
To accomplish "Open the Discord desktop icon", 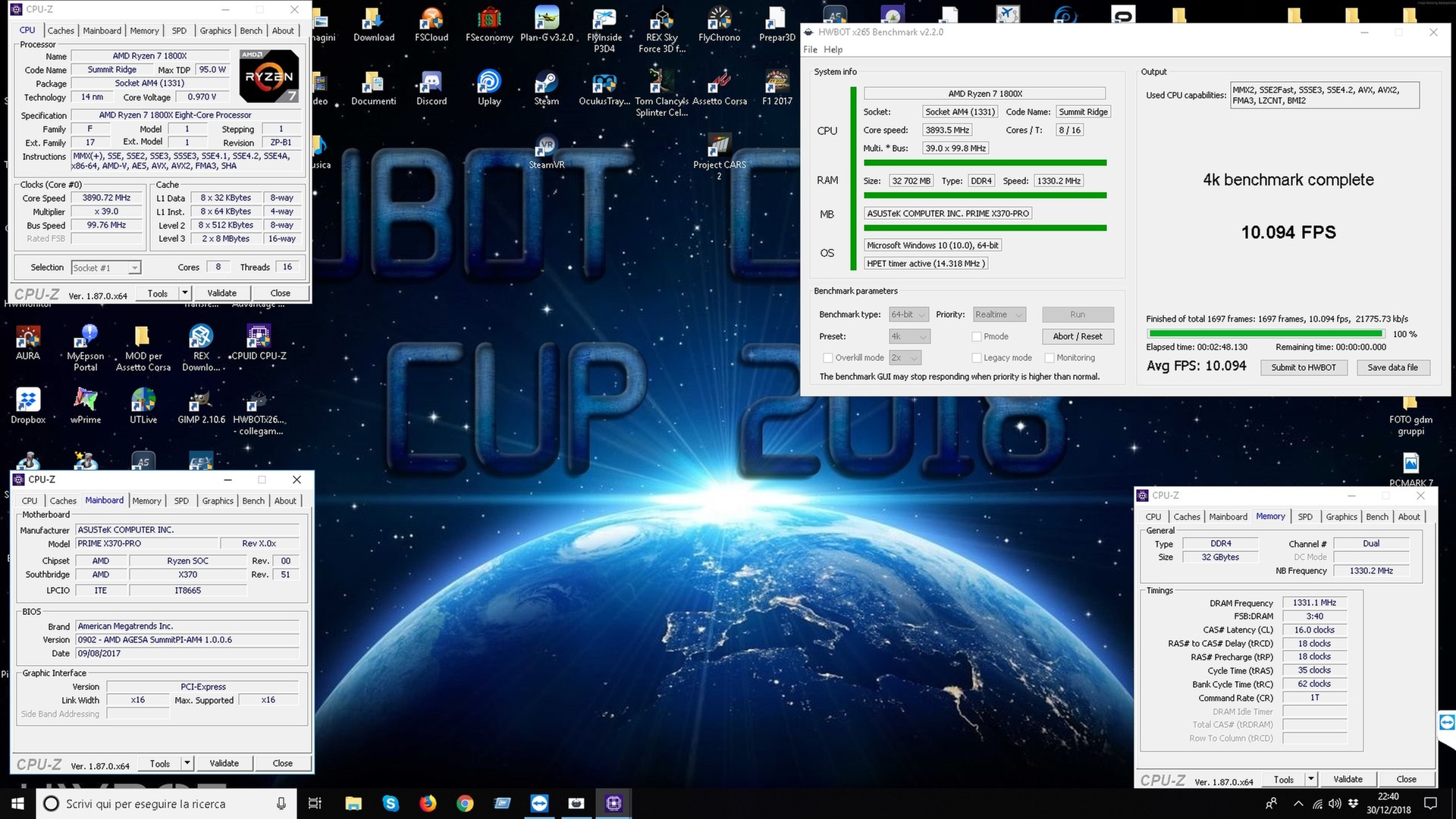I will click(431, 87).
